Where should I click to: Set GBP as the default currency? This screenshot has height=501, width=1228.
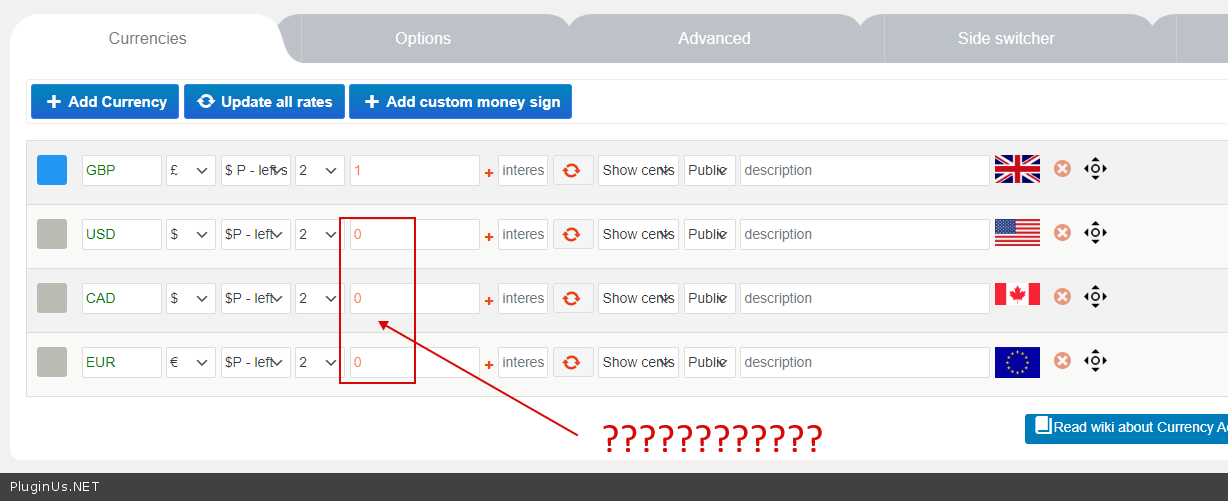click(52, 170)
